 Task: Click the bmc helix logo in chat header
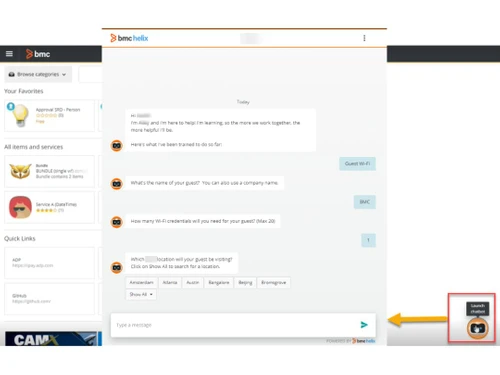coord(129,38)
